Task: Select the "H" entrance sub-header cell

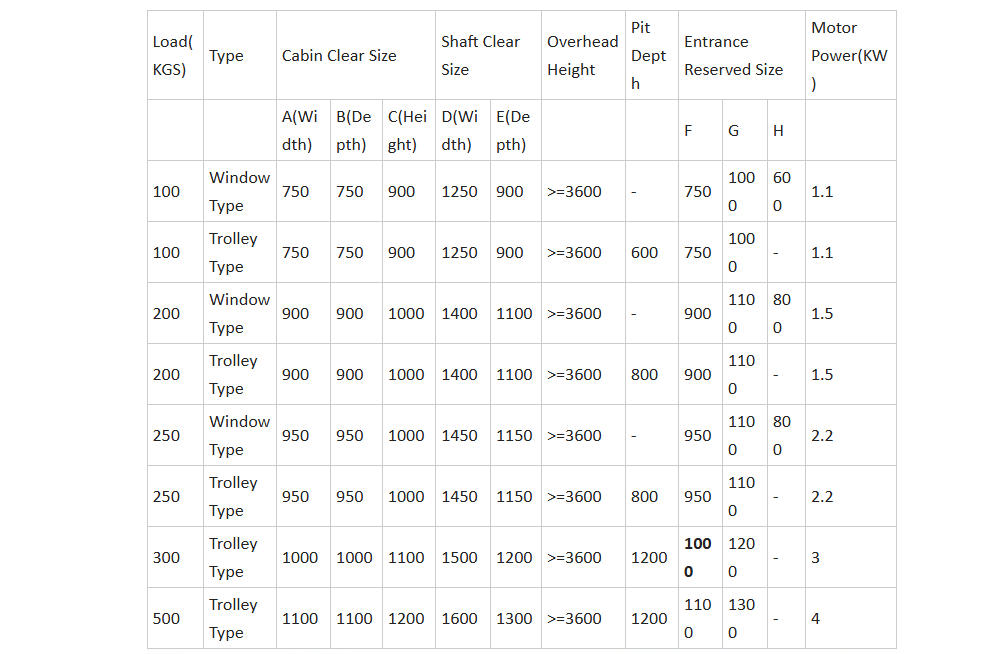Action: (778, 131)
